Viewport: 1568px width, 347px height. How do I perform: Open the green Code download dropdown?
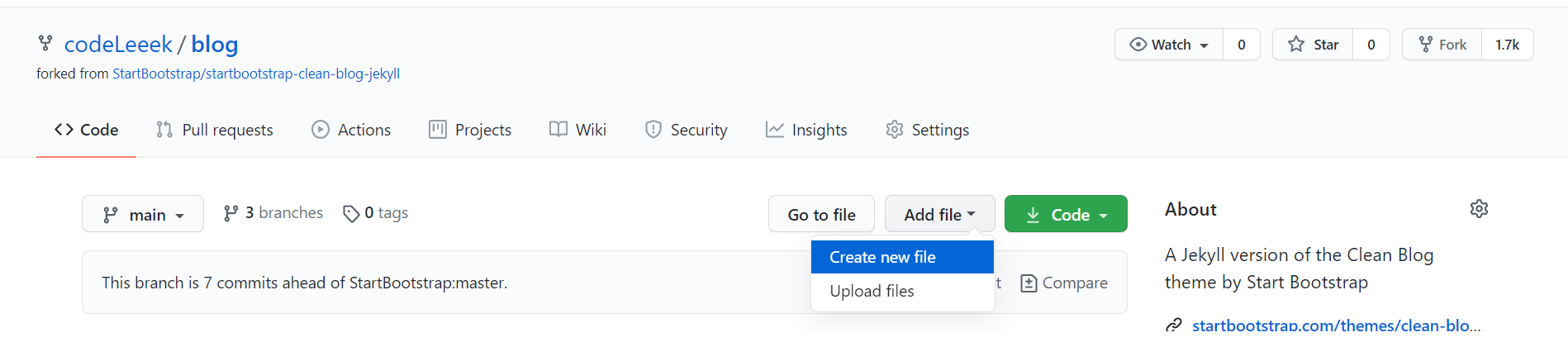(x=1066, y=214)
